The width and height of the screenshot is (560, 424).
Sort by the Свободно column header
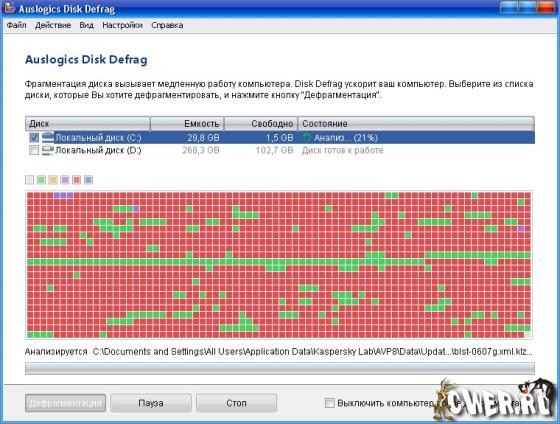261,124
